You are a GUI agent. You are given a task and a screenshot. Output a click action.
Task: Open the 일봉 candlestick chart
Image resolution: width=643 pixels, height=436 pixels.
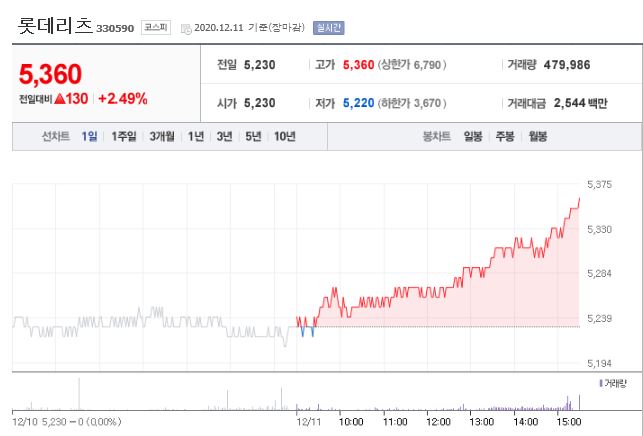[x=473, y=136]
